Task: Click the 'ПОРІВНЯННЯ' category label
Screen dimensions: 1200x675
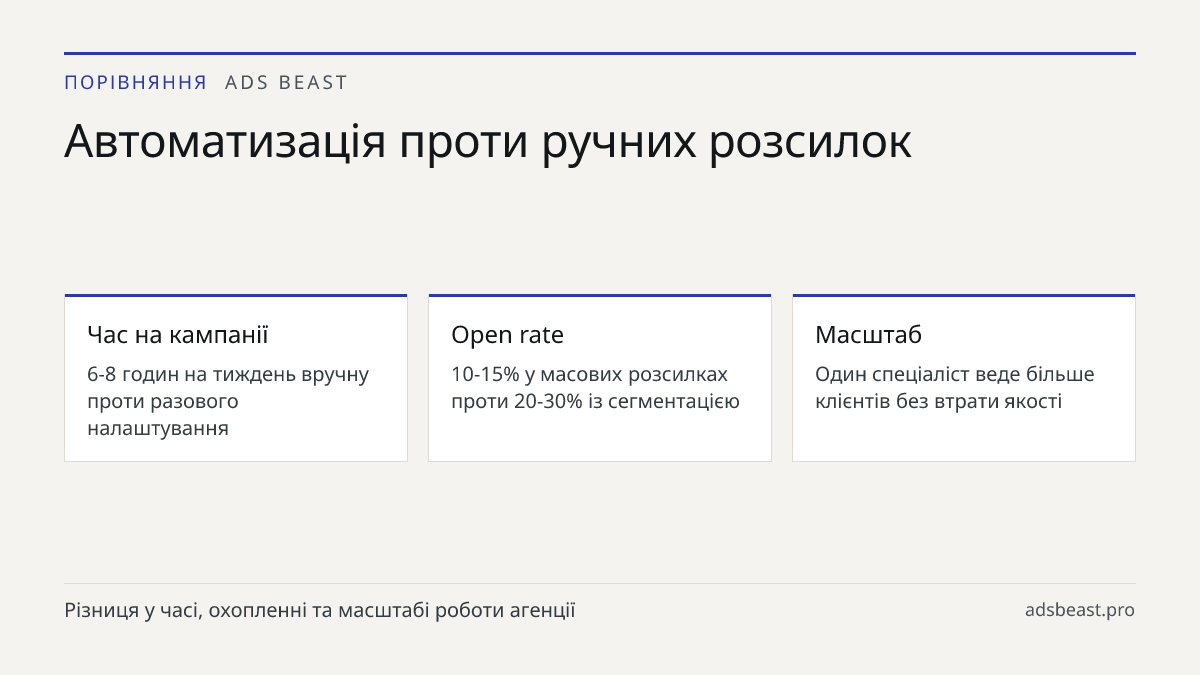Action: click(136, 83)
